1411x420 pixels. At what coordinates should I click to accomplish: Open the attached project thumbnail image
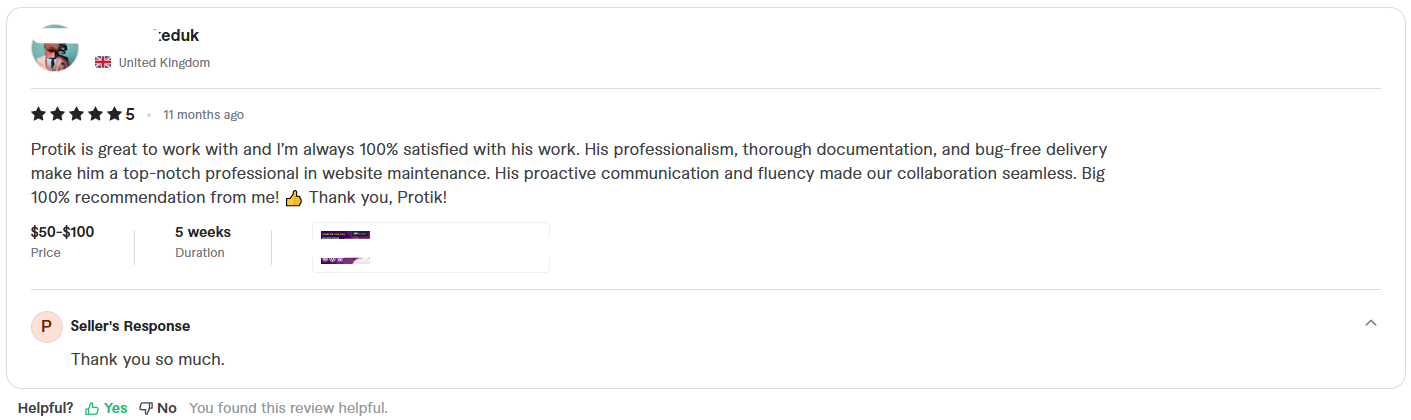[x=431, y=247]
